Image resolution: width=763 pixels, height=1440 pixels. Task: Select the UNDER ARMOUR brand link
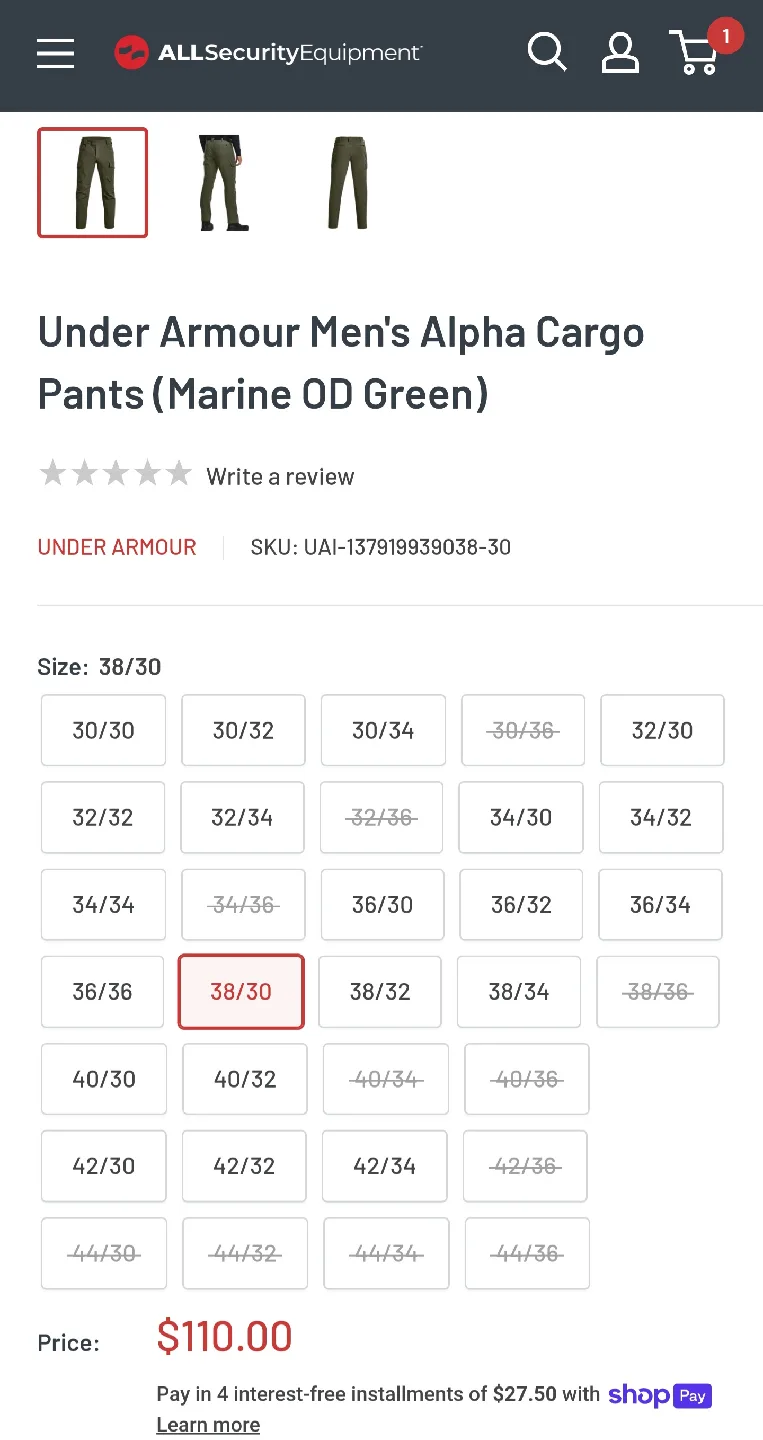(116, 547)
